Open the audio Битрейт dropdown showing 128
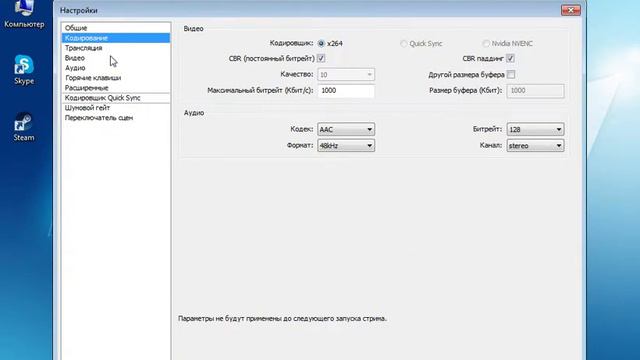 535,129
